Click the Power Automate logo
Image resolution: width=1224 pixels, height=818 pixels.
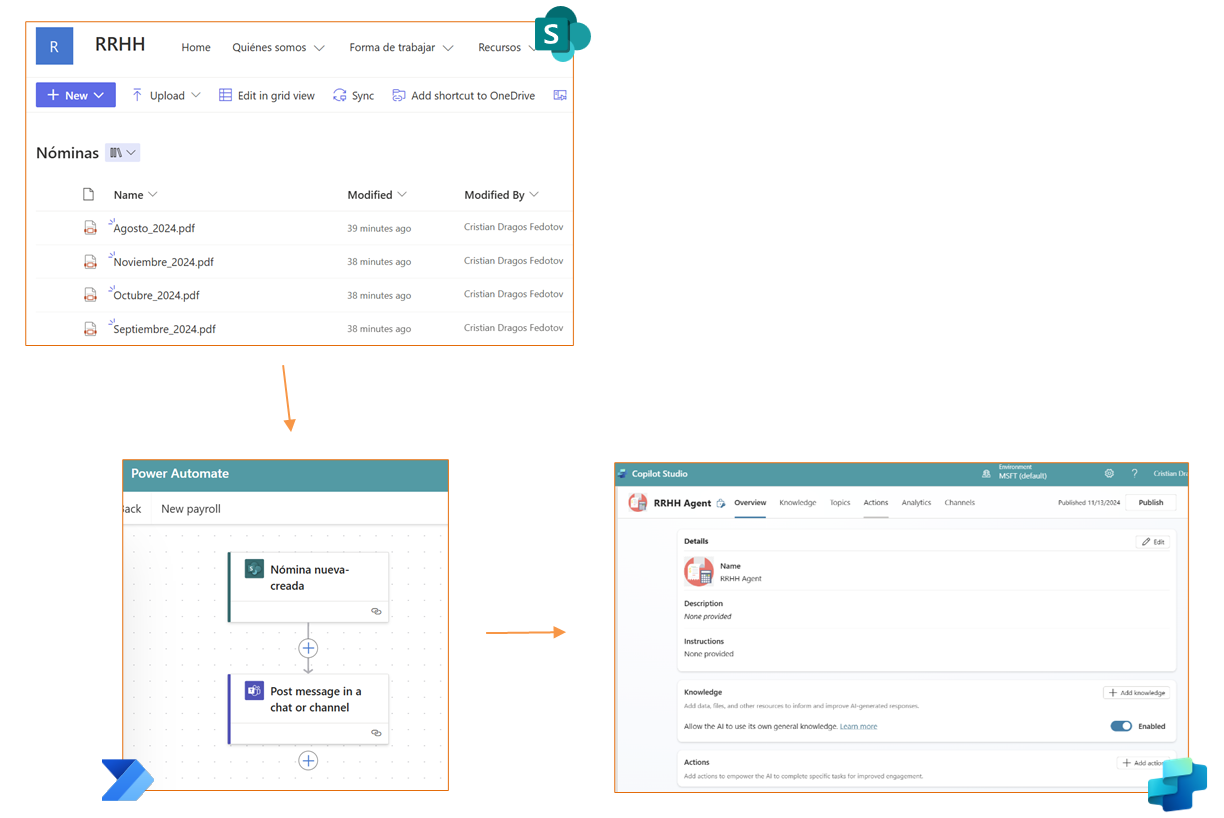pyautogui.click(x=126, y=779)
